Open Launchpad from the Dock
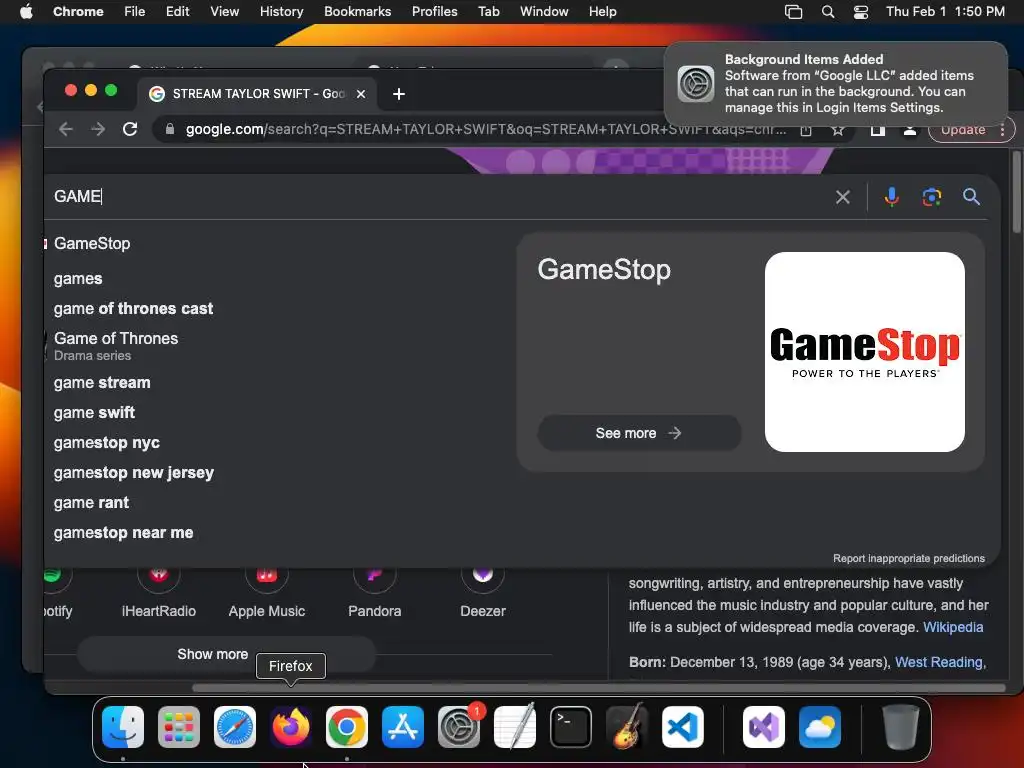 point(179,727)
